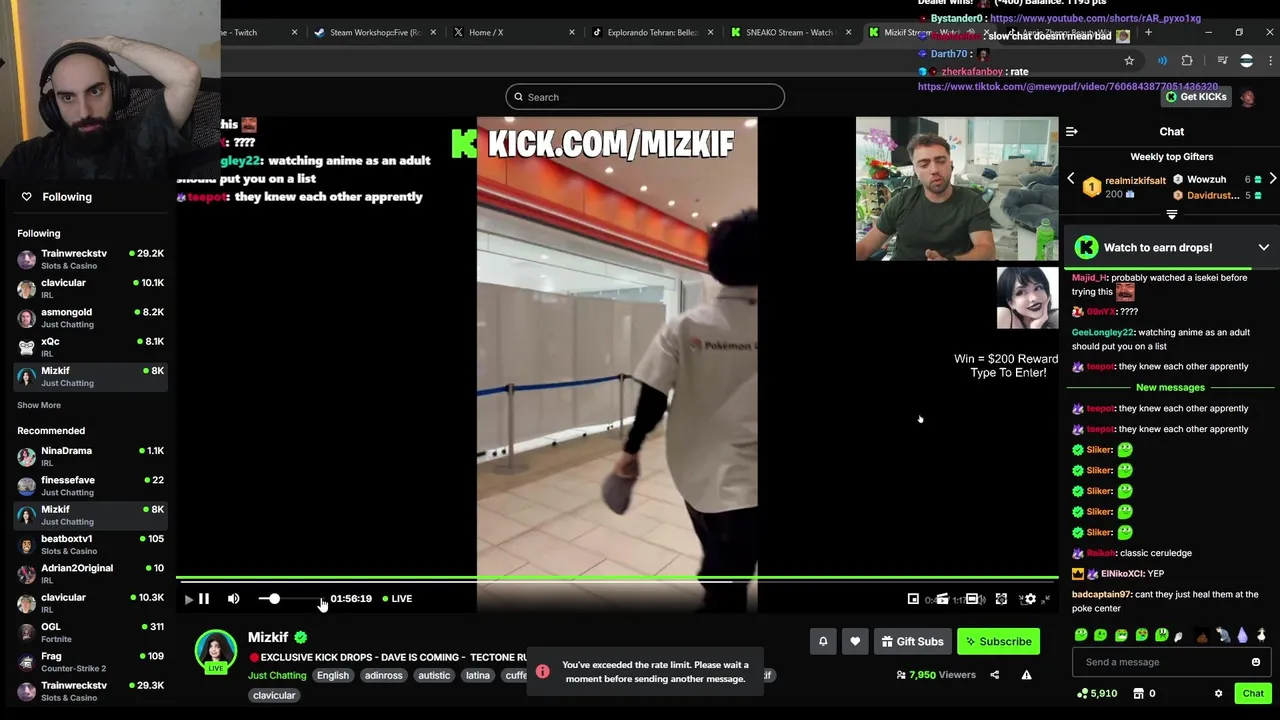
Task: Mute the stream with speaker icon
Action: tap(233, 598)
